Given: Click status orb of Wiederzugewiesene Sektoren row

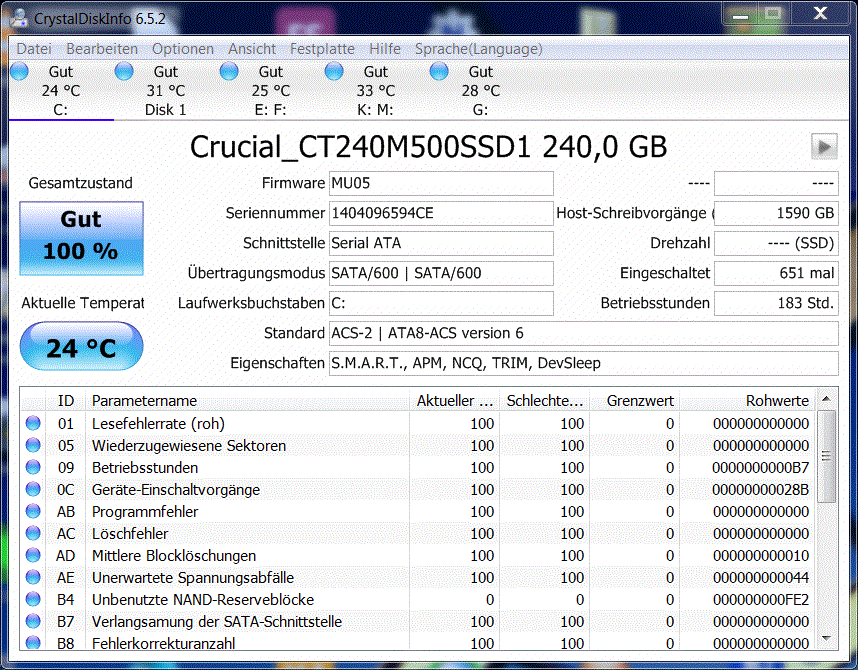Looking at the screenshot, I should coord(33,445).
